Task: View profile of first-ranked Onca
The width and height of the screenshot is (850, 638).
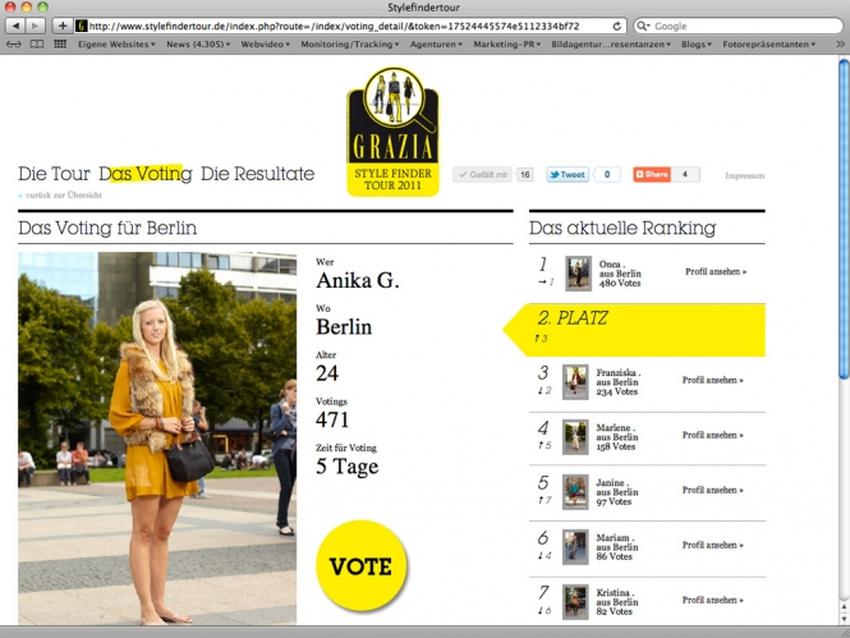Action: [x=716, y=272]
